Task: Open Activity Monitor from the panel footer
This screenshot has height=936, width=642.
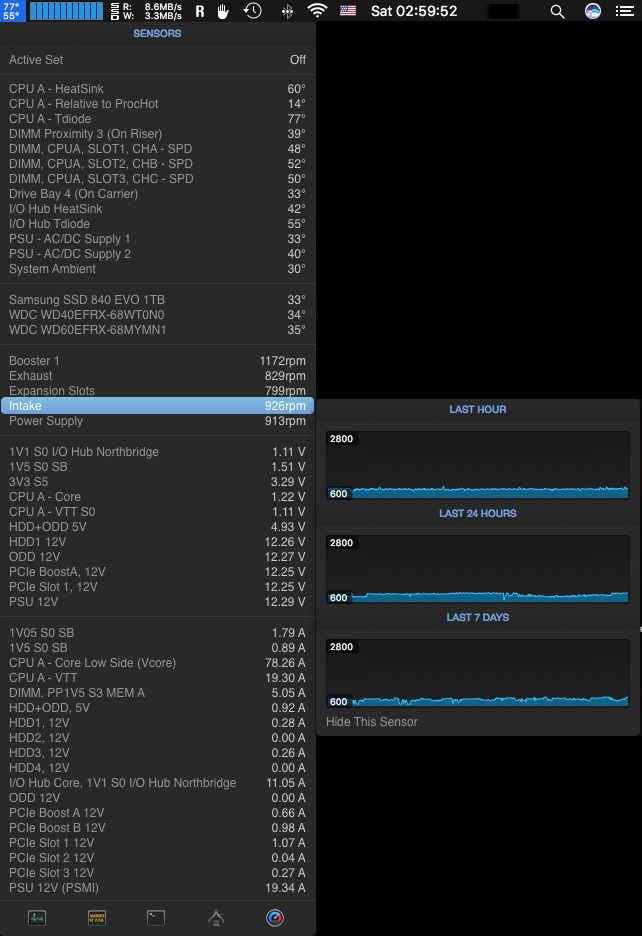Action: [x=37, y=917]
